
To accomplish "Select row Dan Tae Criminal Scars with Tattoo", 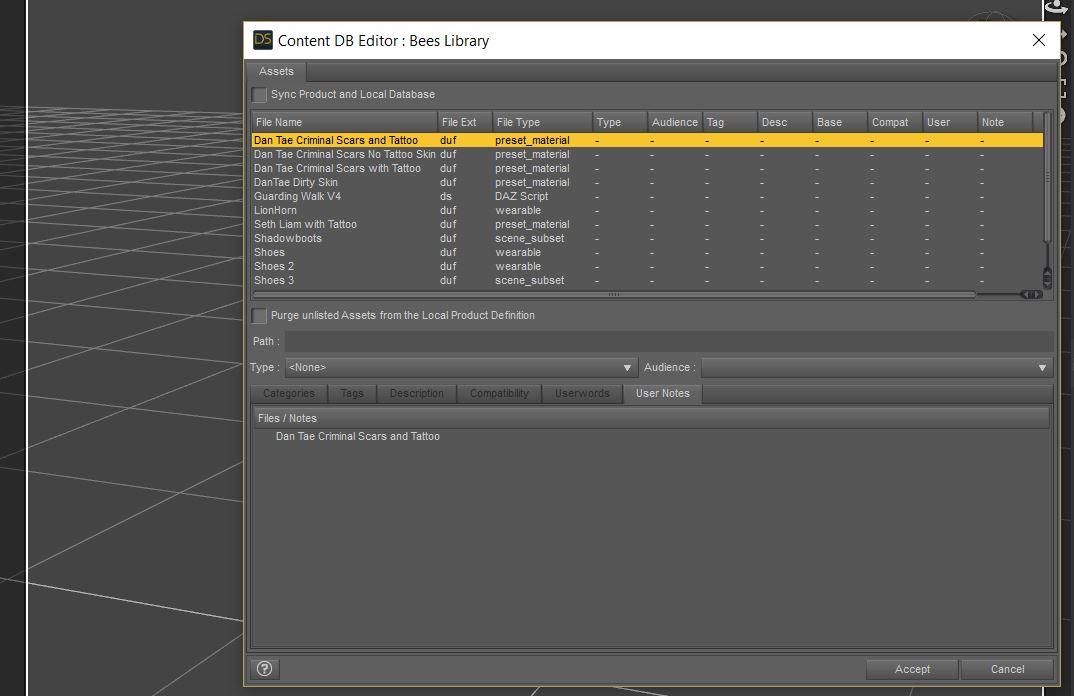I will pyautogui.click(x=647, y=168).
